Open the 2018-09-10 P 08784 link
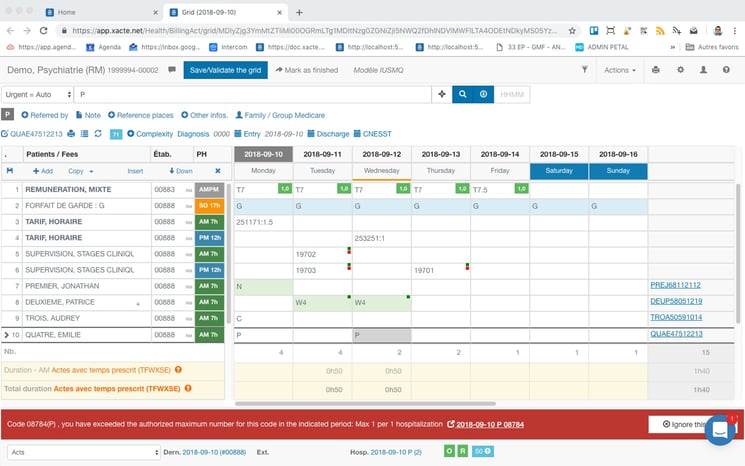The image size is (745, 466). point(486,424)
